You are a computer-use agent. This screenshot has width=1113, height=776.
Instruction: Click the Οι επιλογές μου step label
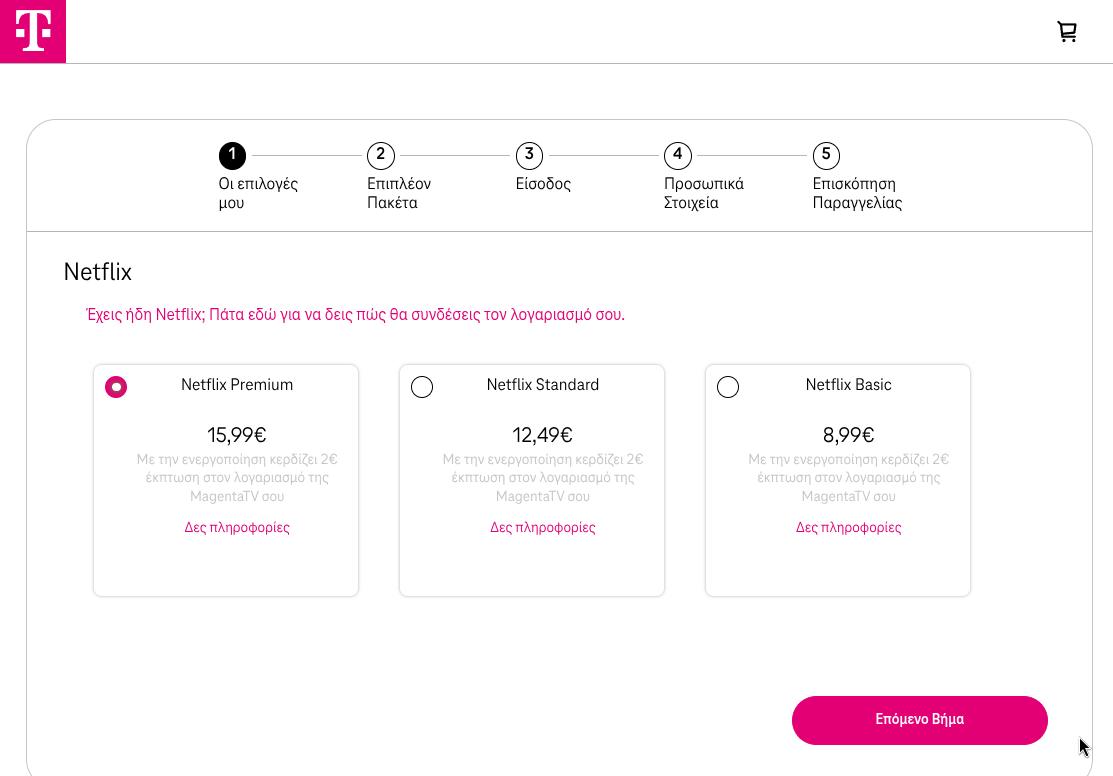coord(258,193)
